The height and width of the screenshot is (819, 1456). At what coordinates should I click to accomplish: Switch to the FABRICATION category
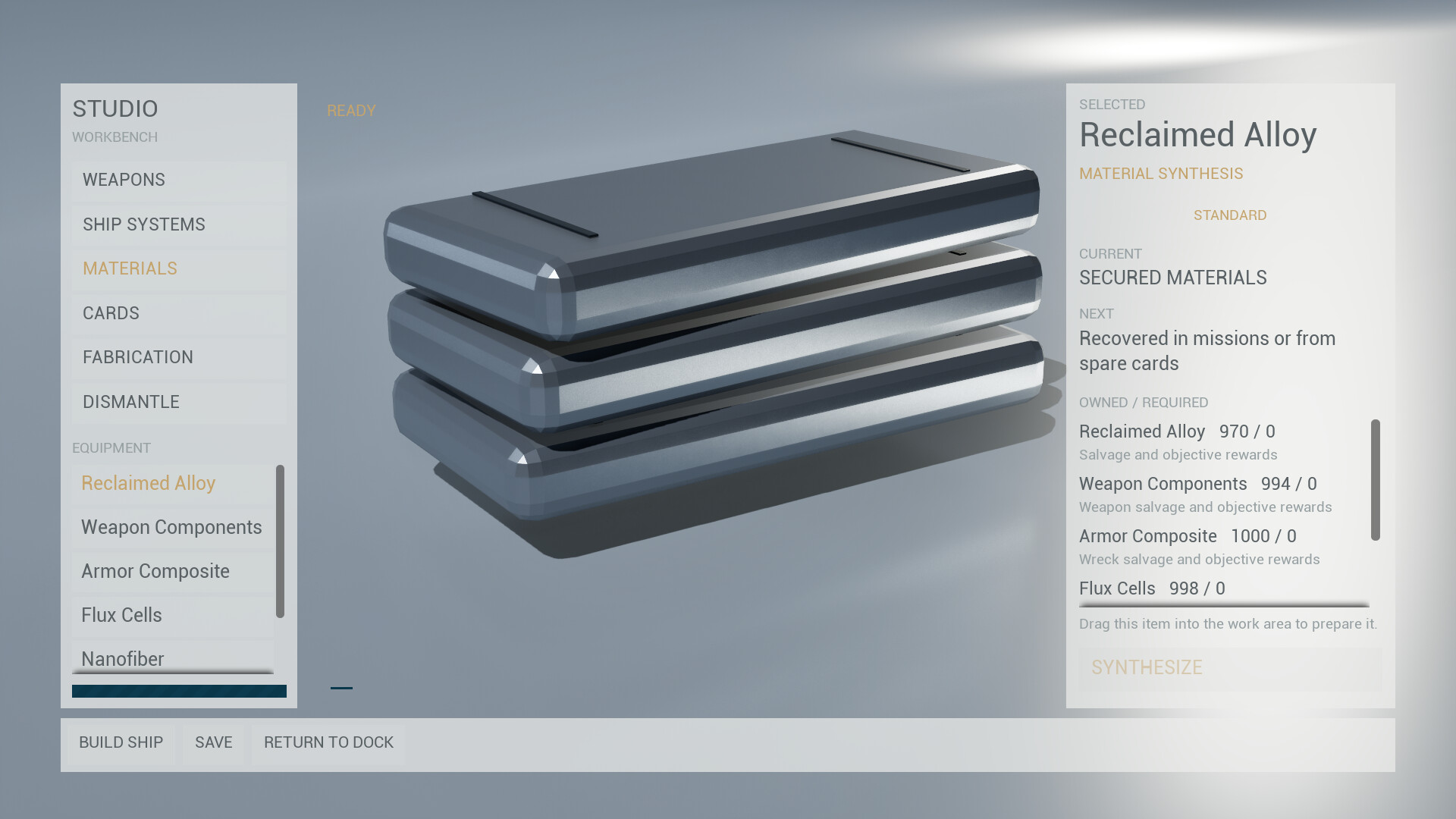pyautogui.click(x=179, y=357)
